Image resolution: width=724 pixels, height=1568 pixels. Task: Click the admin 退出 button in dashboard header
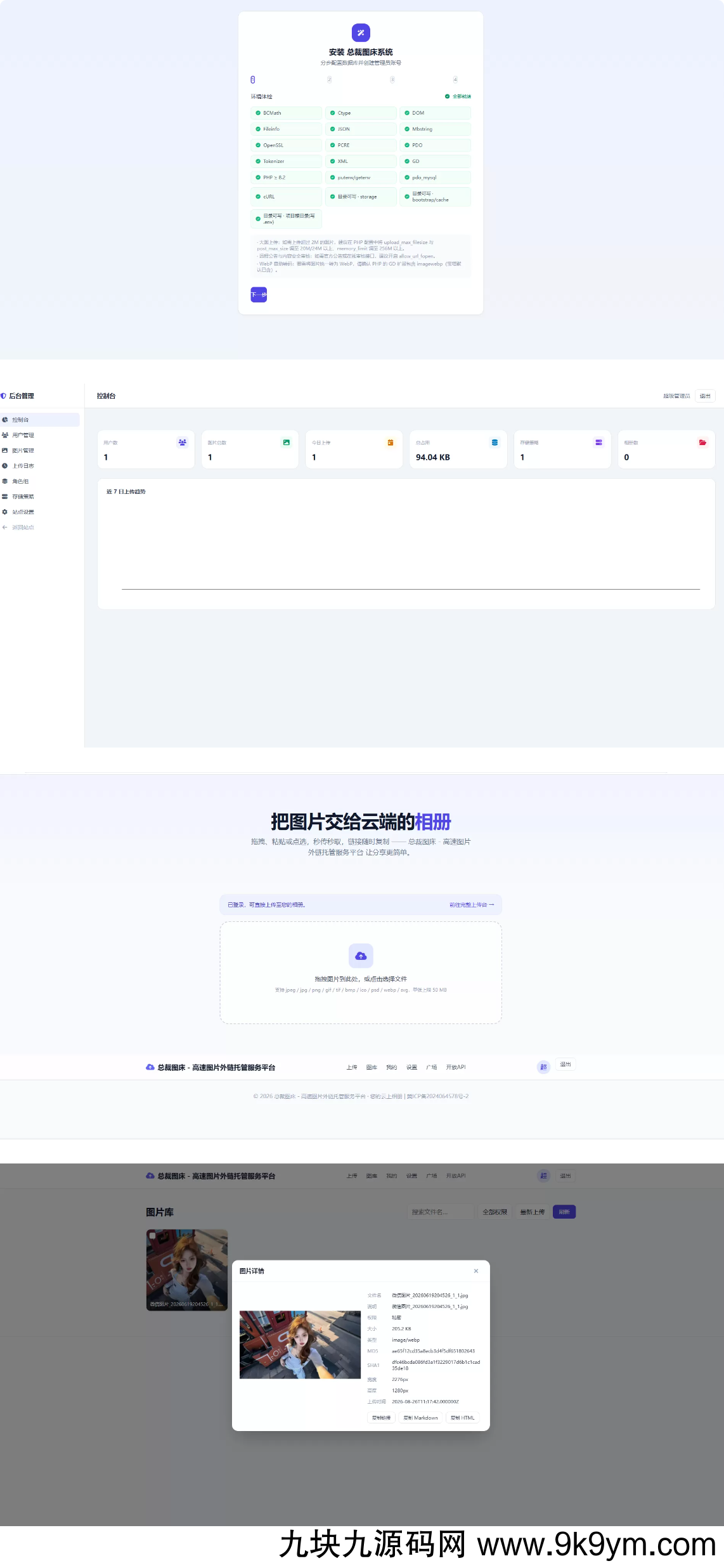pos(705,396)
